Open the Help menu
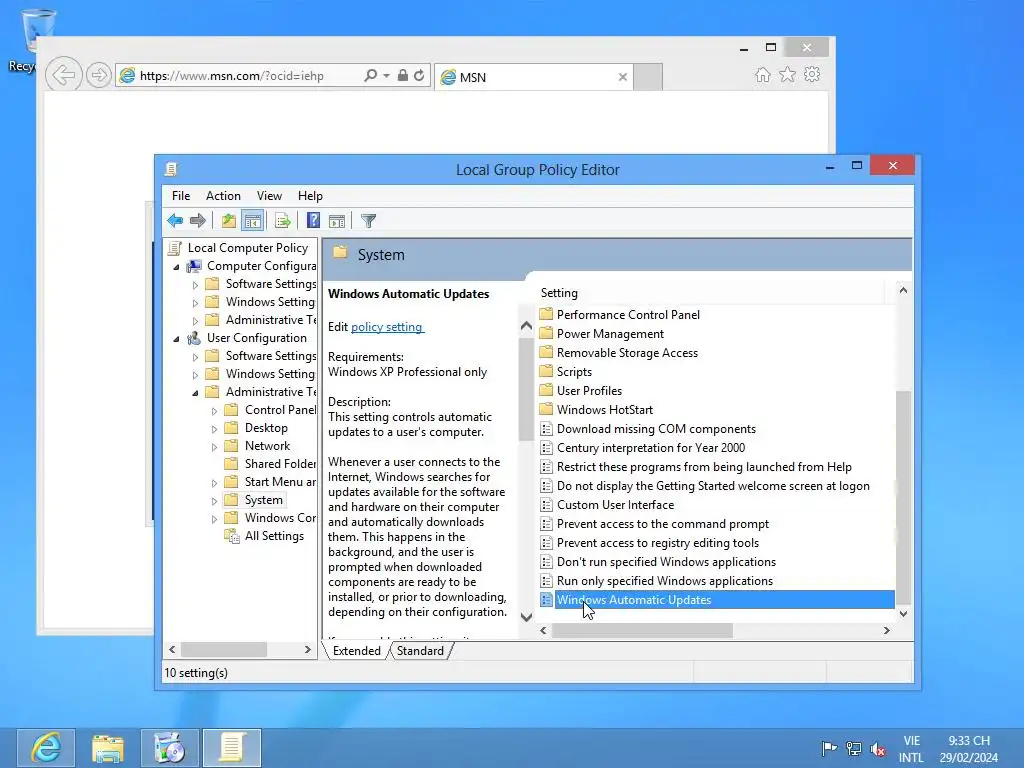Image resolution: width=1024 pixels, height=768 pixels. [x=310, y=196]
